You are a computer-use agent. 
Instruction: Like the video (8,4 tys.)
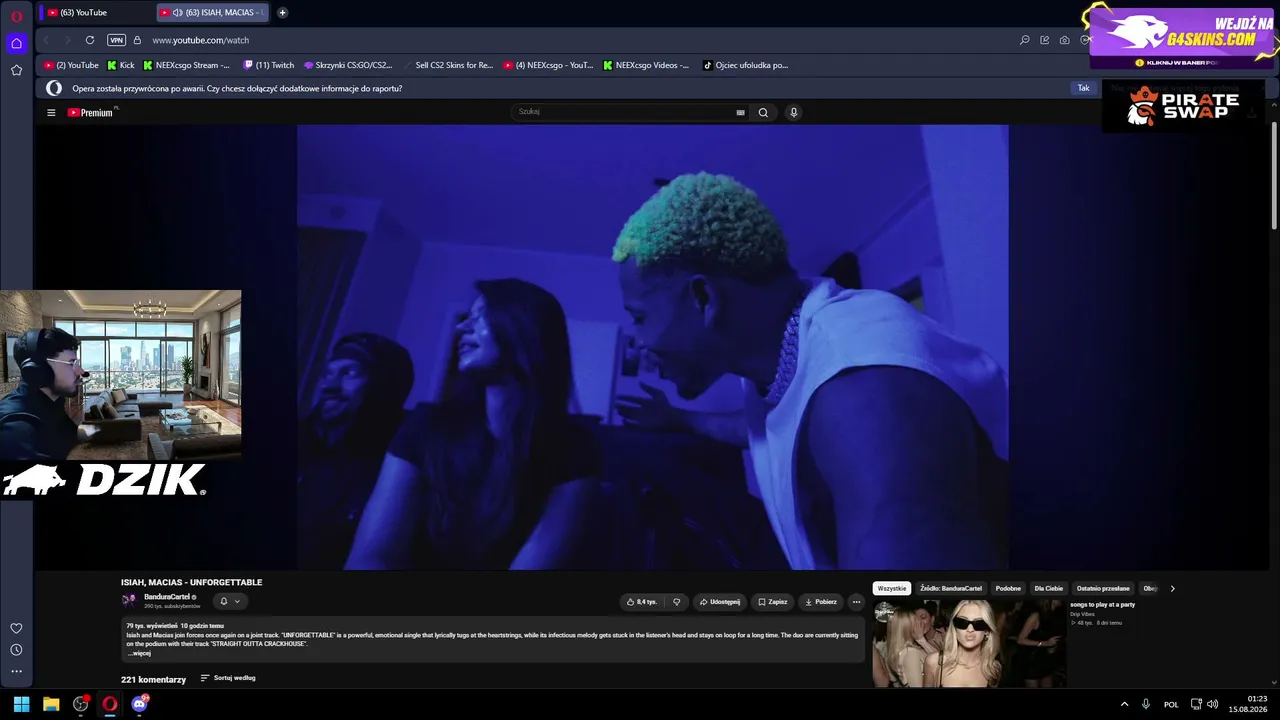coord(641,602)
